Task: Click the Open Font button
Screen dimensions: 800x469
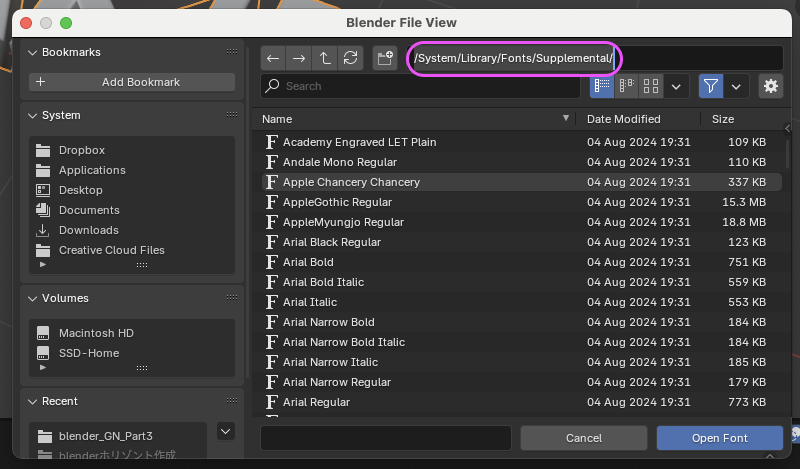Action: [719, 438]
